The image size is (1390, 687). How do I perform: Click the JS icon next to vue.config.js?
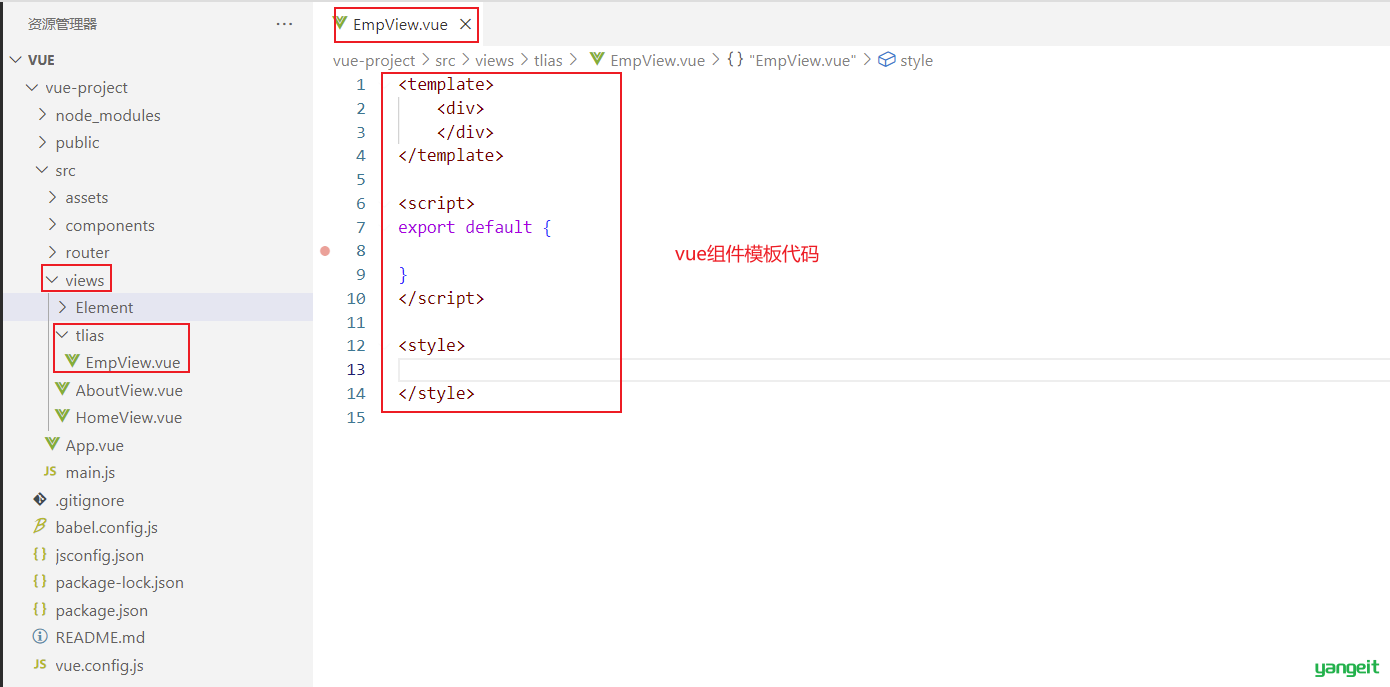[40, 664]
